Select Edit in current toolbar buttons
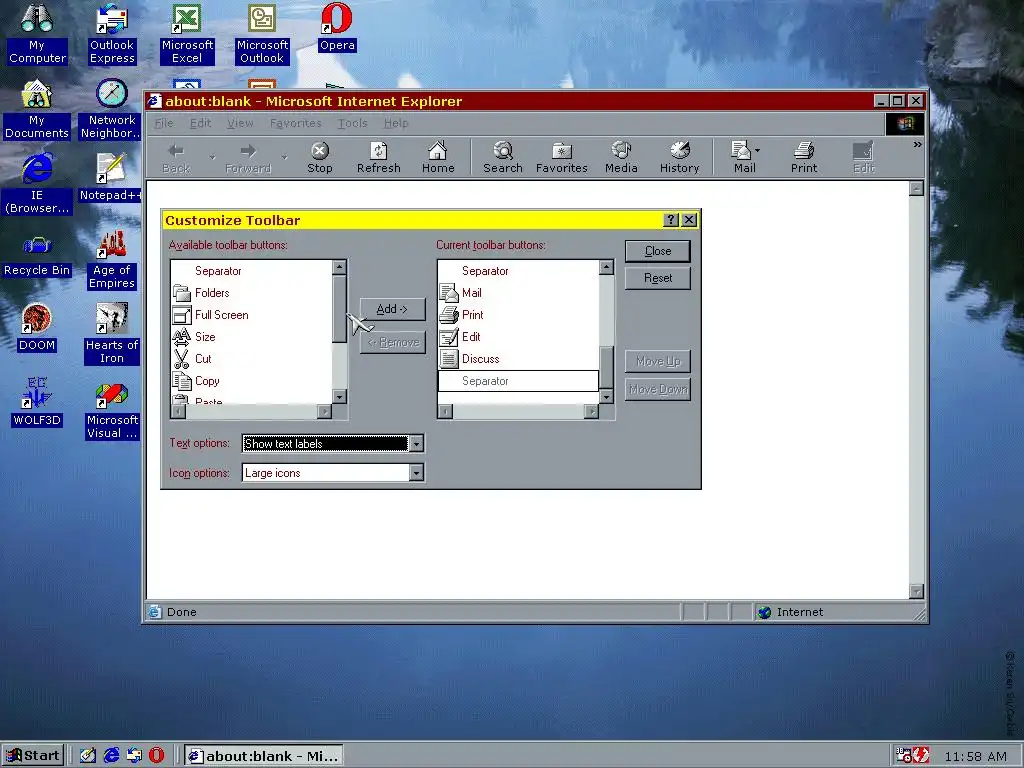This screenshot has width=1024, height=768. coord(519,337)
